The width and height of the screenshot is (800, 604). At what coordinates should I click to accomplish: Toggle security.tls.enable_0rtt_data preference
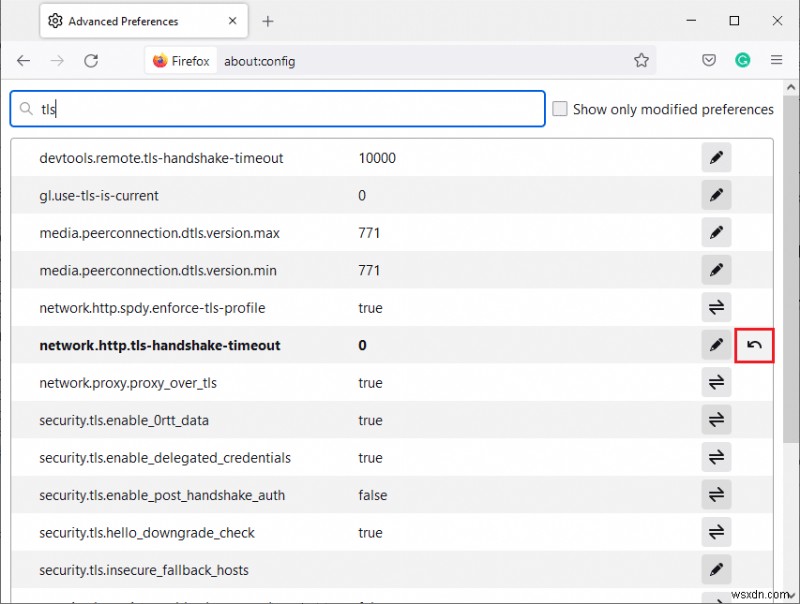pyautogui.click(x=716, y=420)
